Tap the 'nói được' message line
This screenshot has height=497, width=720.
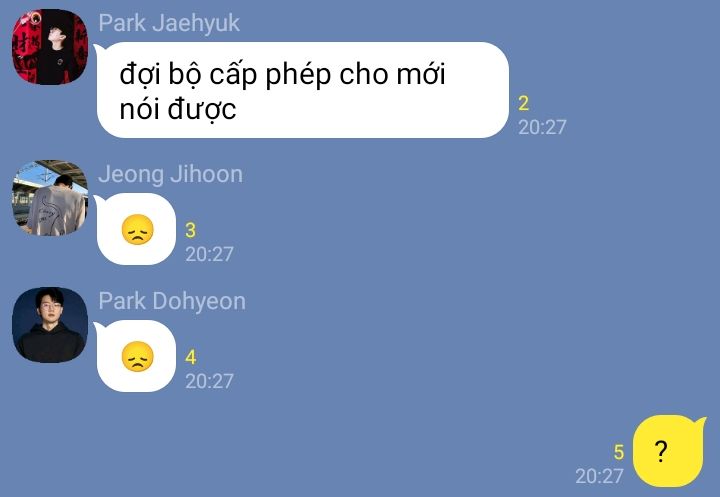point(178,110)
